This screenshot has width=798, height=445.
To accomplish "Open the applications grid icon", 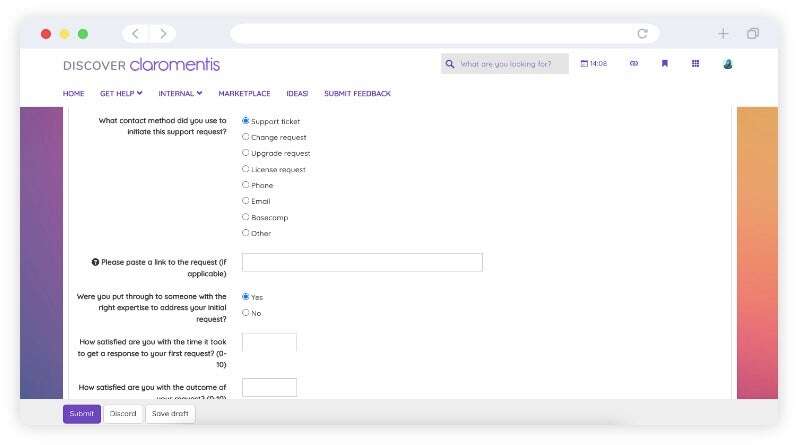I will (x=695, y=64).
